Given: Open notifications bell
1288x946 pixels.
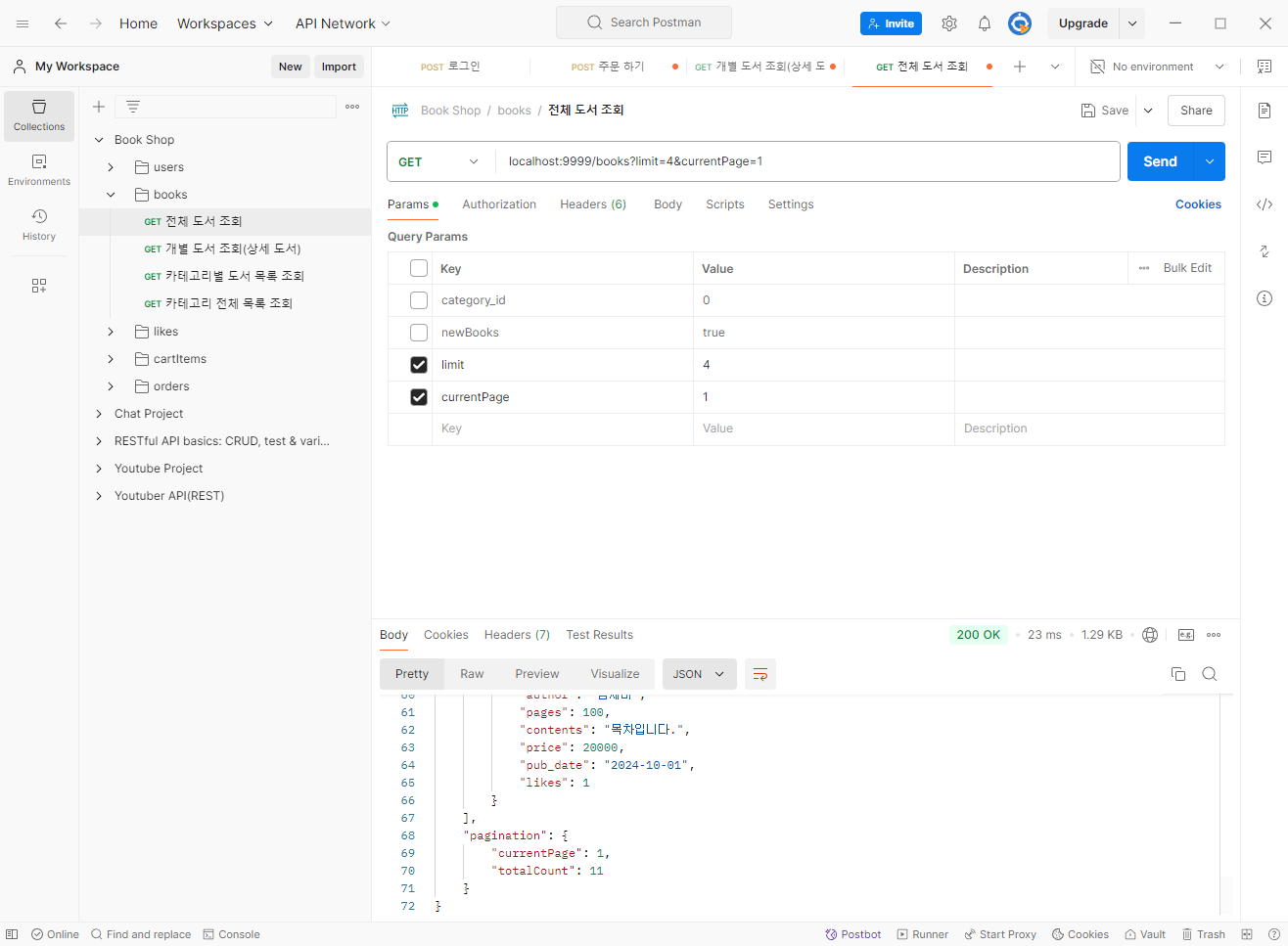Looking at the screenshot, I should (x=985, y=23).
